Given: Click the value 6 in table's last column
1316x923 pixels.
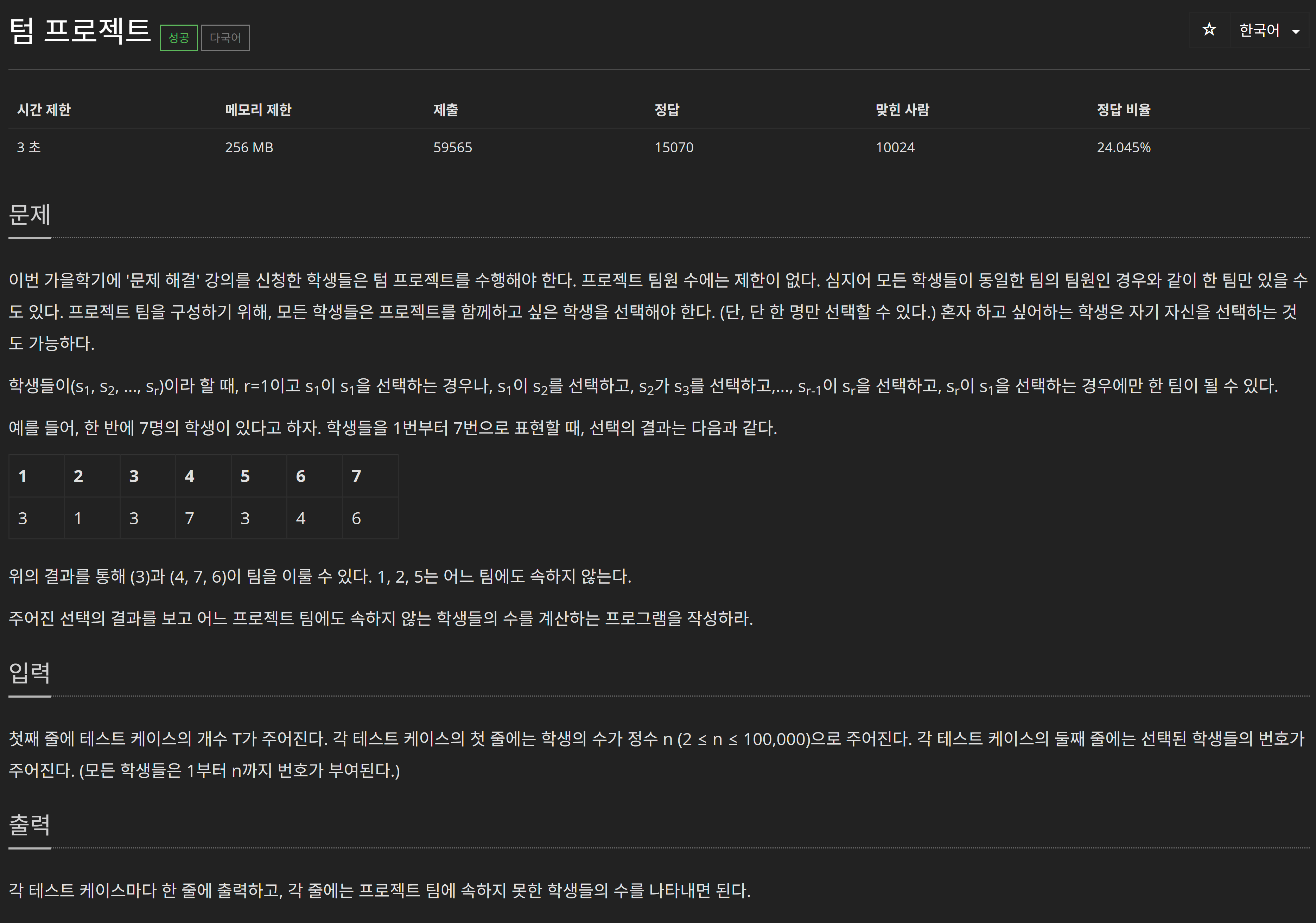Looking at the screenshot, I should click(356, 519).
